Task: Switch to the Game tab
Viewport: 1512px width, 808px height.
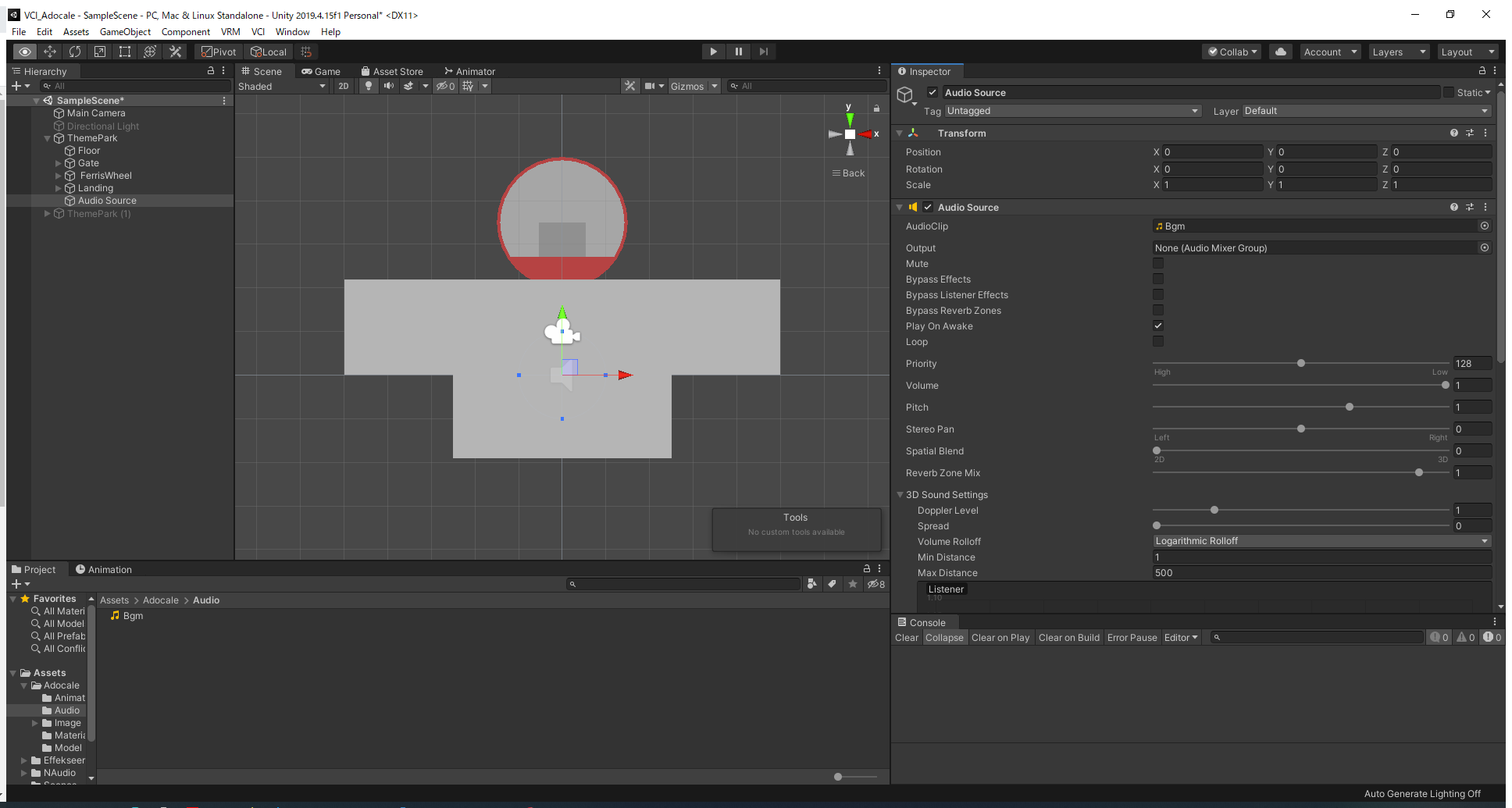Action: click(320, 71)
